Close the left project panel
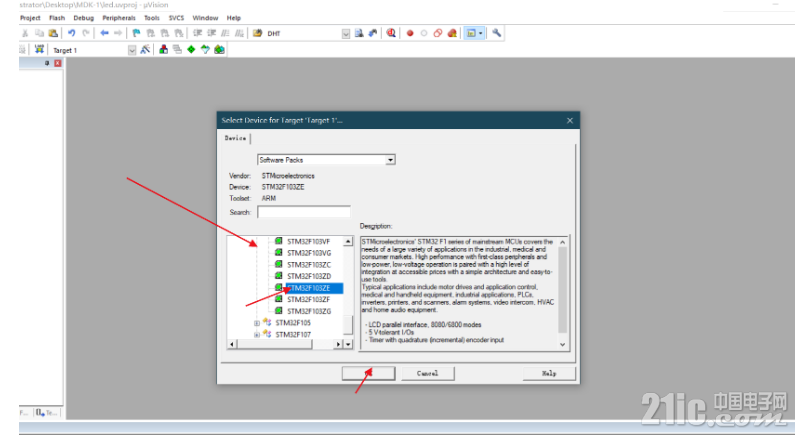This screenshot has width=795, height=435. [x=58, y=63]
